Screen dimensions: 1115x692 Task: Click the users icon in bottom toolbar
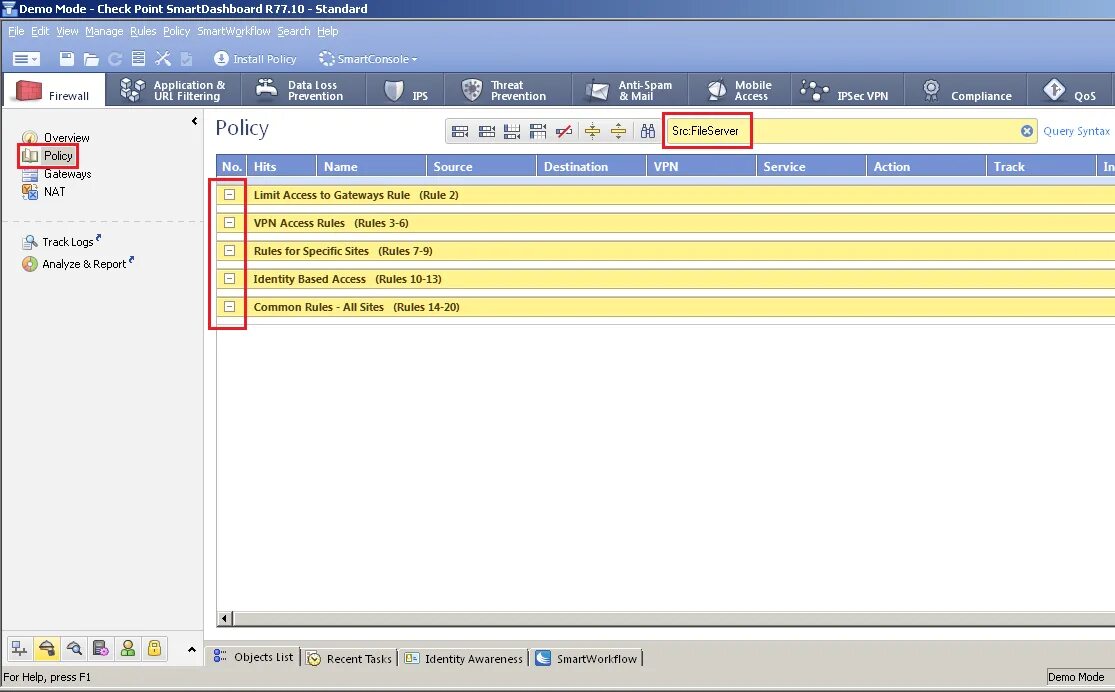[x=128, y=648]
